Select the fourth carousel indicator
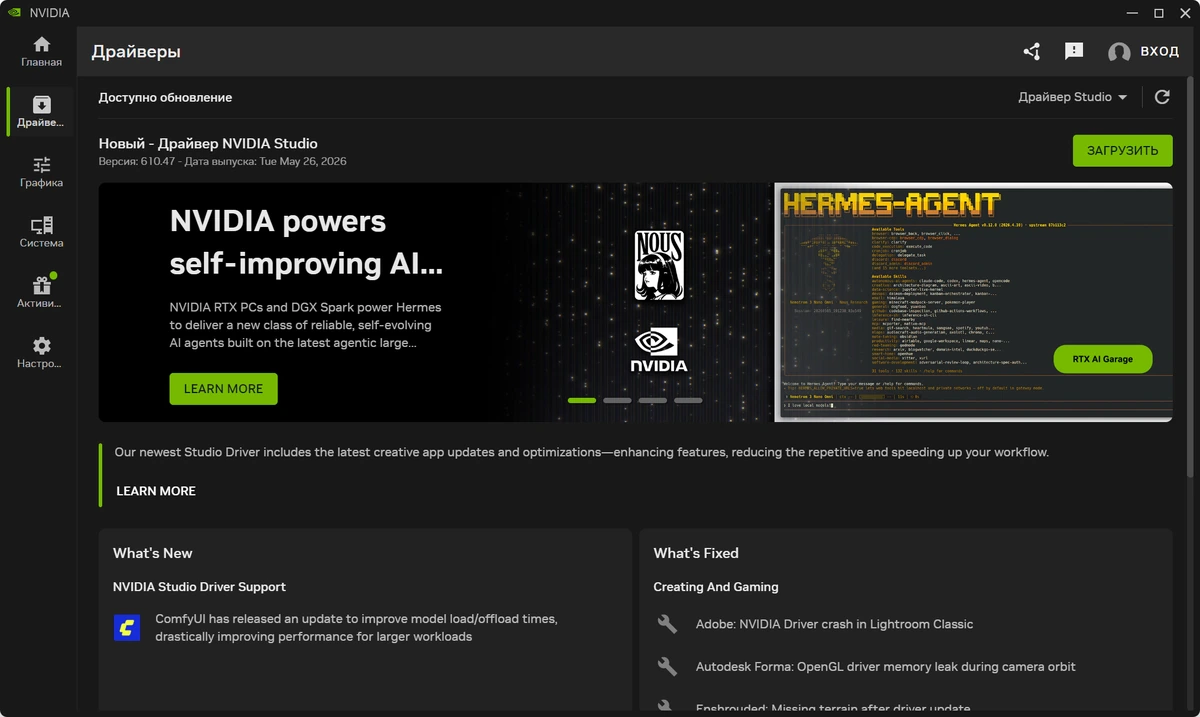This screenshot has height=717, width=1200. click(688, 400)
